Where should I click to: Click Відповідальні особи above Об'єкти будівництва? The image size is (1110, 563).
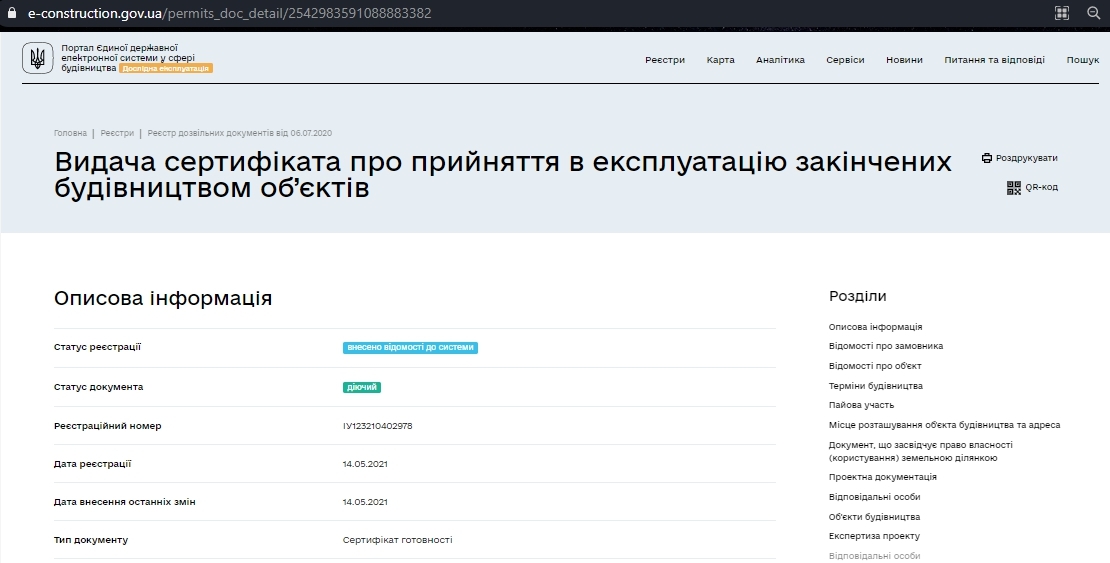(874, 497)
